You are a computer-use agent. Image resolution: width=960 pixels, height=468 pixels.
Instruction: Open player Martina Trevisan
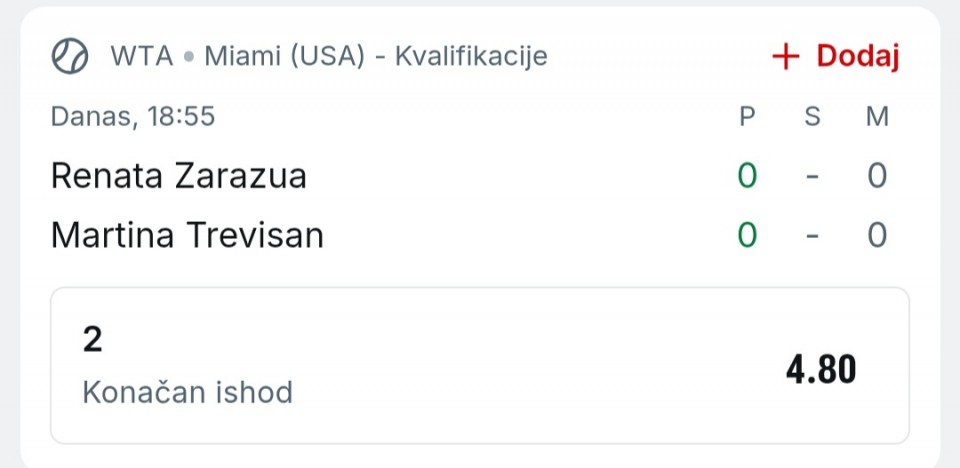click(x=187, y=236)
